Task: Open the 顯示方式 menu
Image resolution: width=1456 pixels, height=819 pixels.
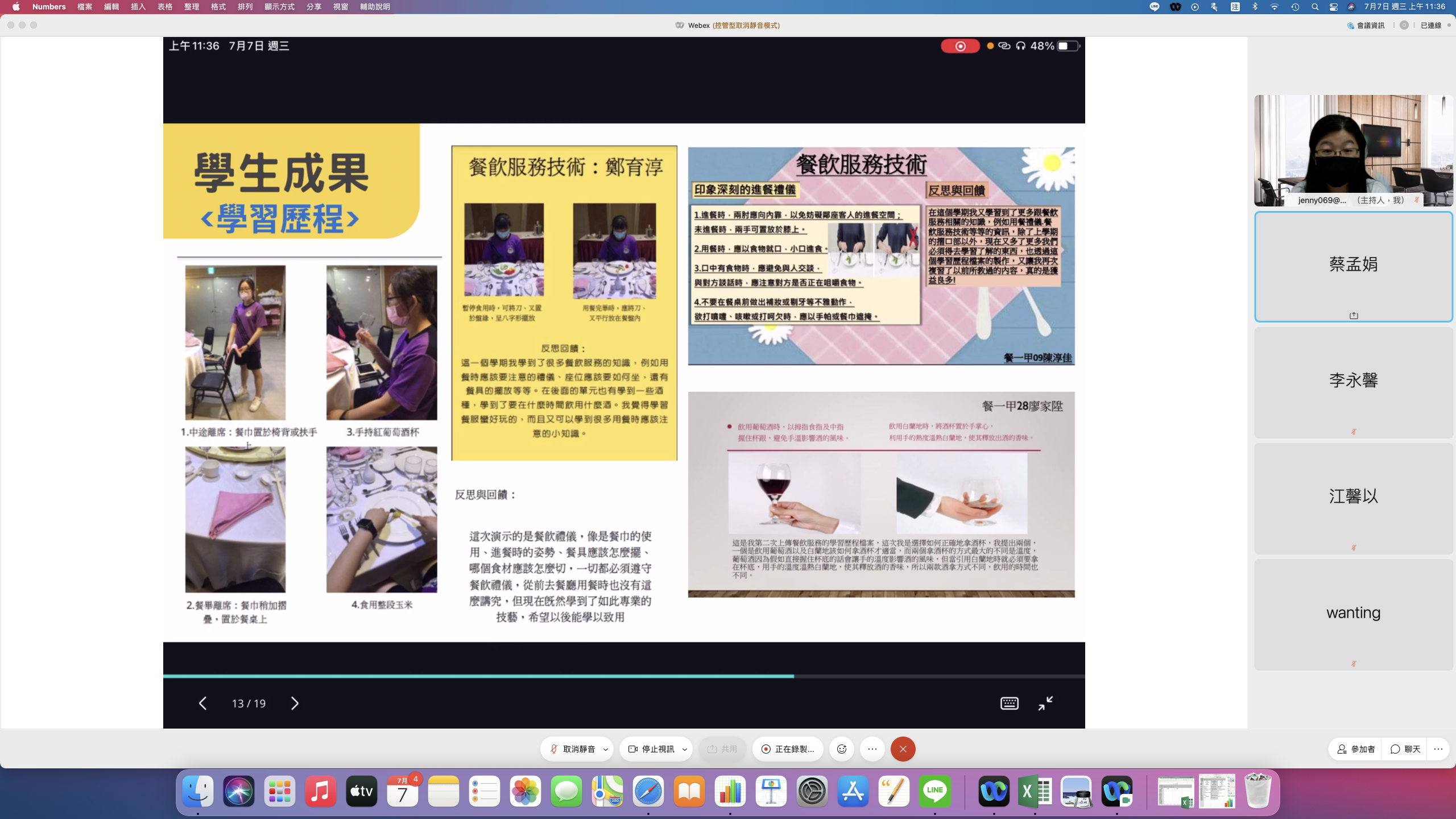Action: 279,7
